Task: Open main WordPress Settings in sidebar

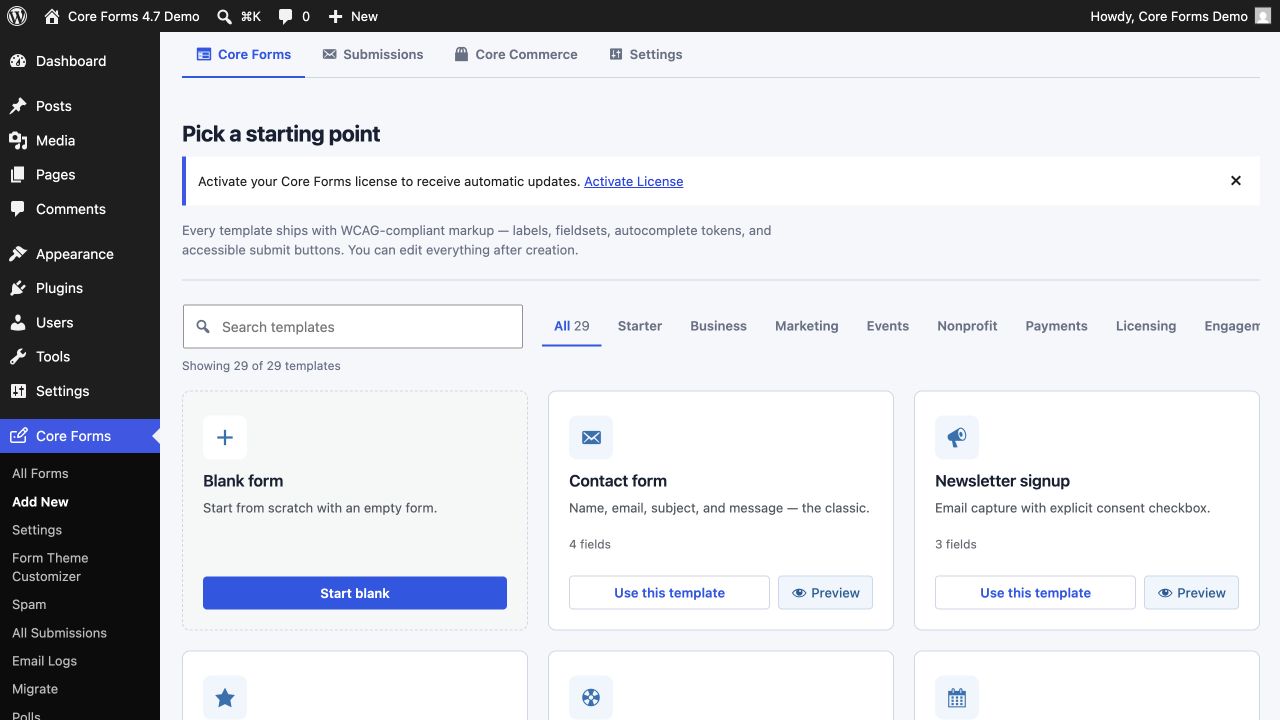Action: pyautogui.click(x=80, y=391)
